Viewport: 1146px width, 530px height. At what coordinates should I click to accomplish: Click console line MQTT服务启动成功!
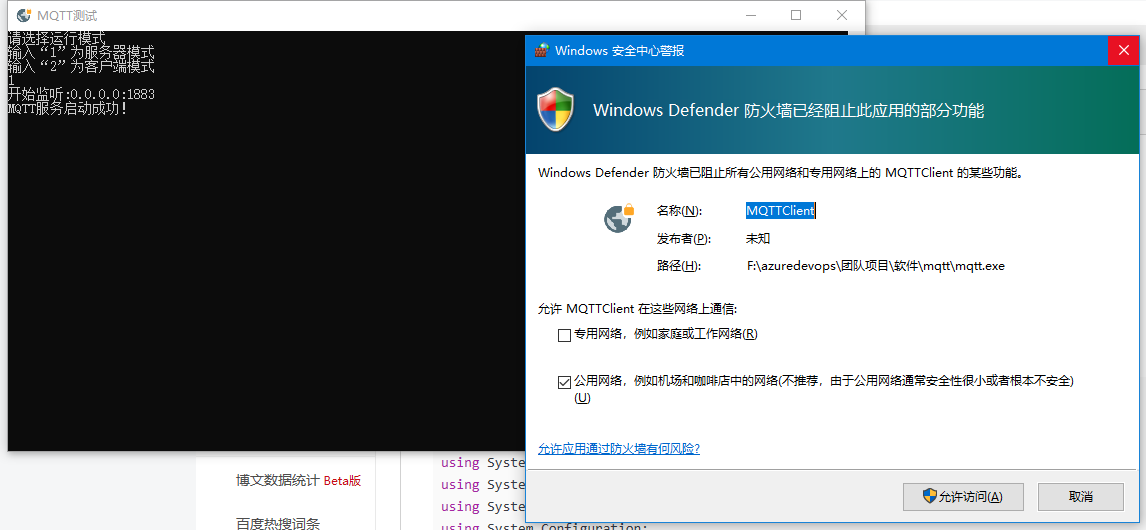tap(67, 109)
